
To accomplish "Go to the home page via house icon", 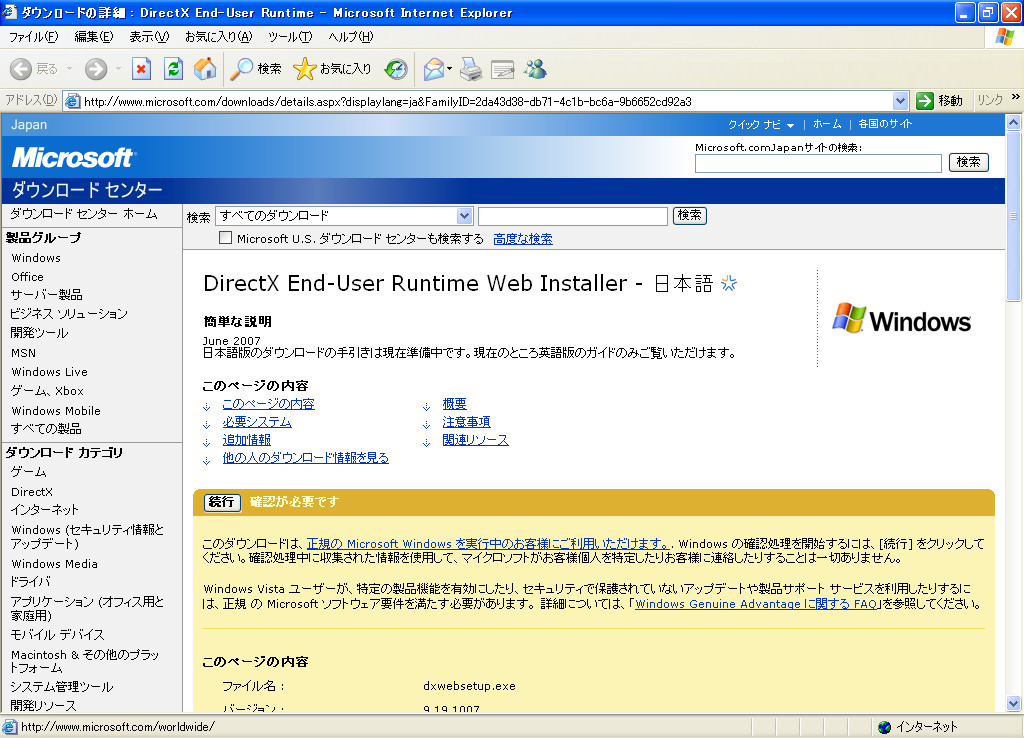I will coord(204,69).
